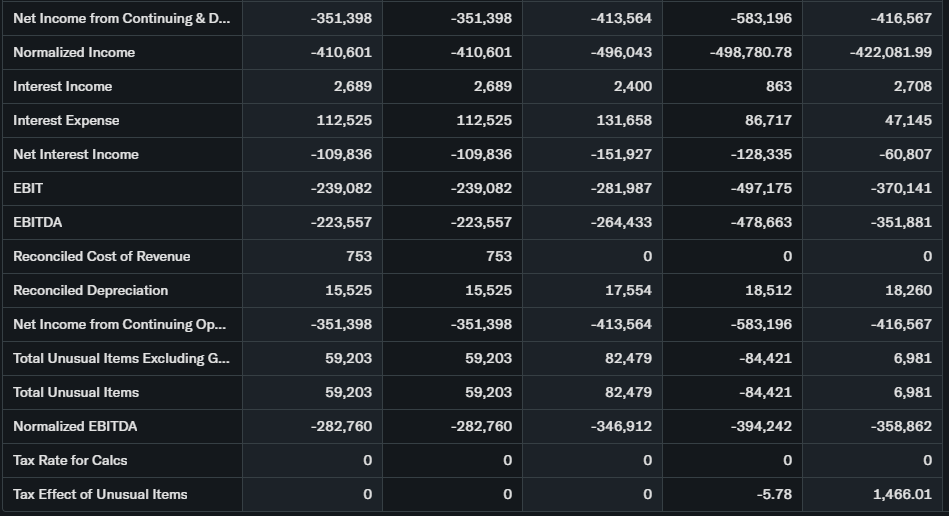
Task: Select the -394,242 Normalized EBITDA cell
Action: coord(762,426)
